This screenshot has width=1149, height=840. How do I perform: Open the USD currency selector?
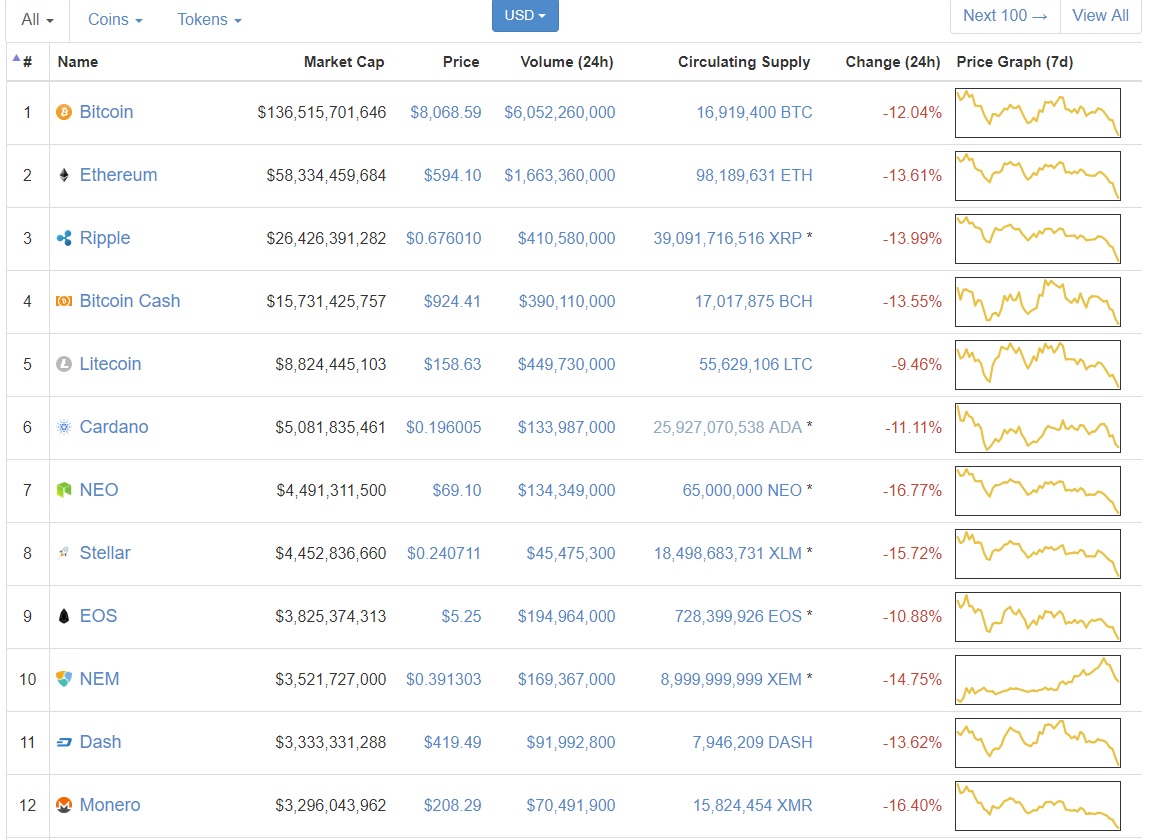[x=525, y=15]
